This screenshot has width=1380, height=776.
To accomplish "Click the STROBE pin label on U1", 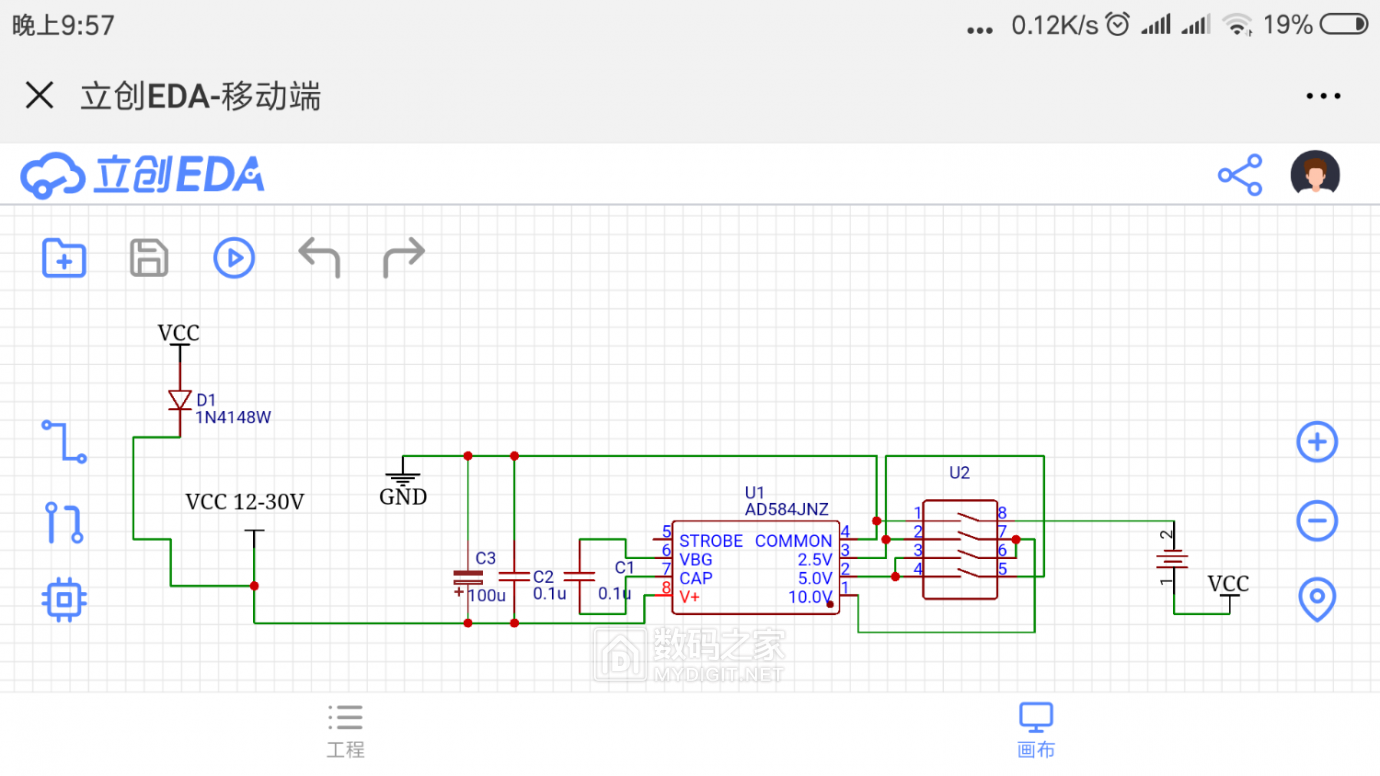I will tap(711, 541).
